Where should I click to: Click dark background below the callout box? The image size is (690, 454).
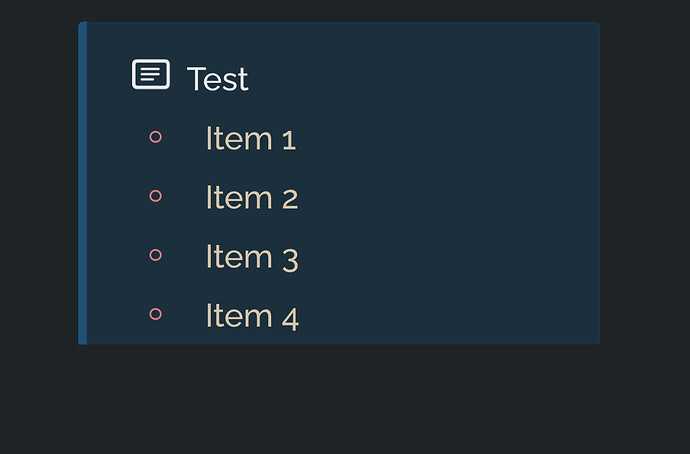pyautogui.click(x=345, y=399)
